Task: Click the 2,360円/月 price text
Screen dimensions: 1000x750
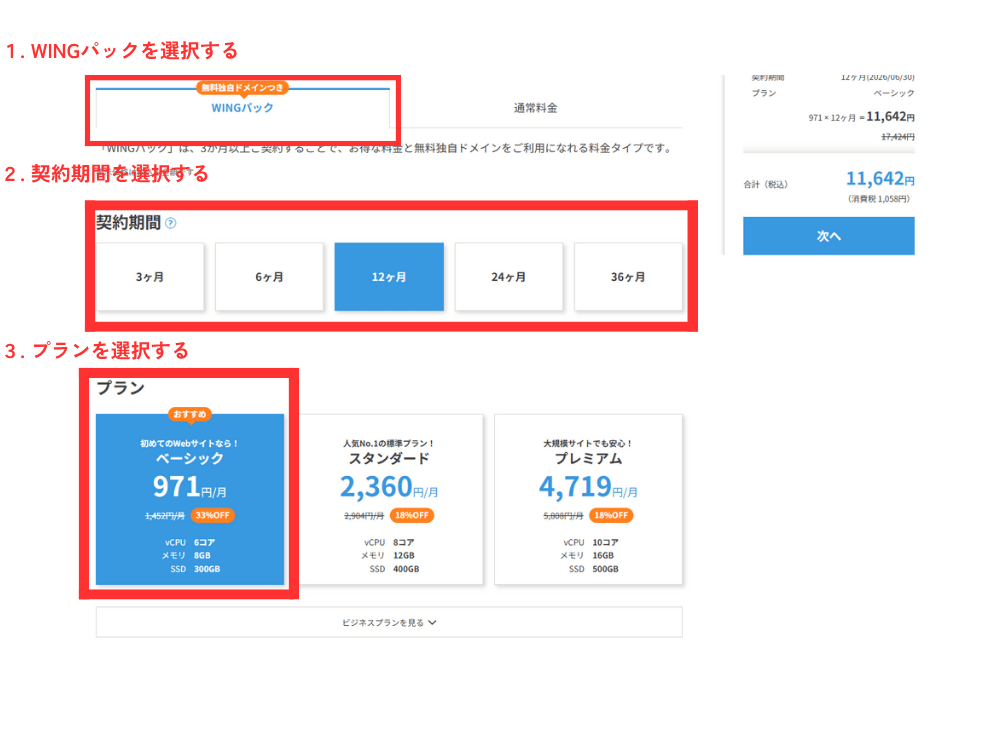Action: [x=389, y=487]
